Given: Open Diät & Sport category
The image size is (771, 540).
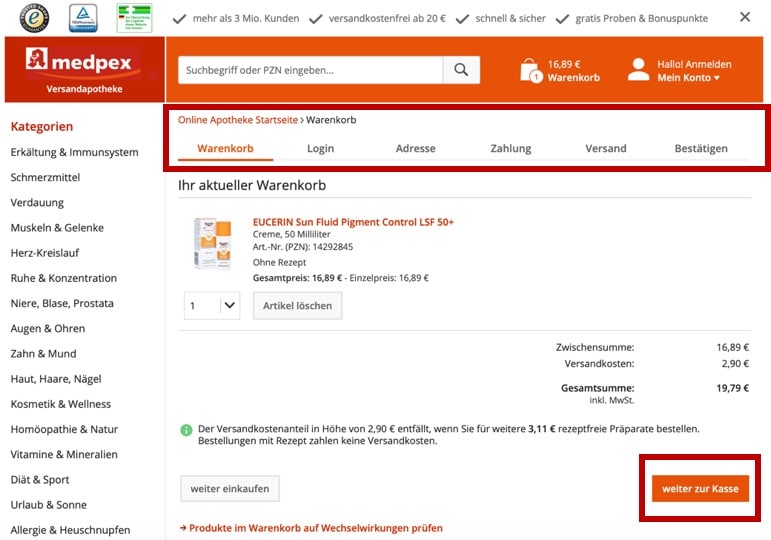Looking at the screenshot, I should point(40,480).
